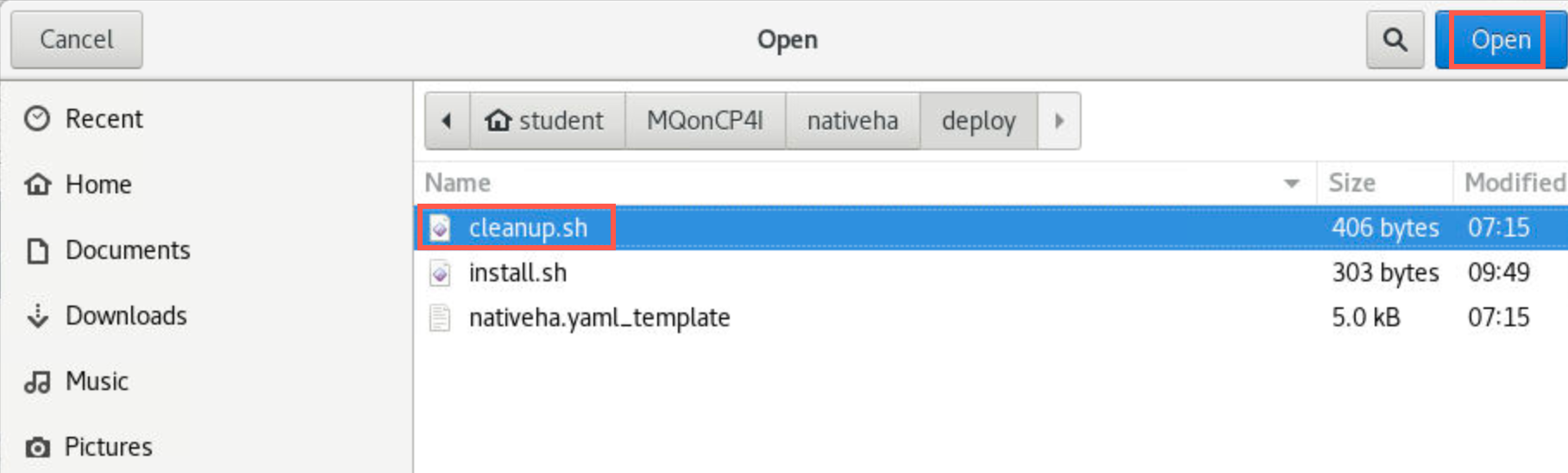Click the Documents page icon in sidebar

coord(37,250)
